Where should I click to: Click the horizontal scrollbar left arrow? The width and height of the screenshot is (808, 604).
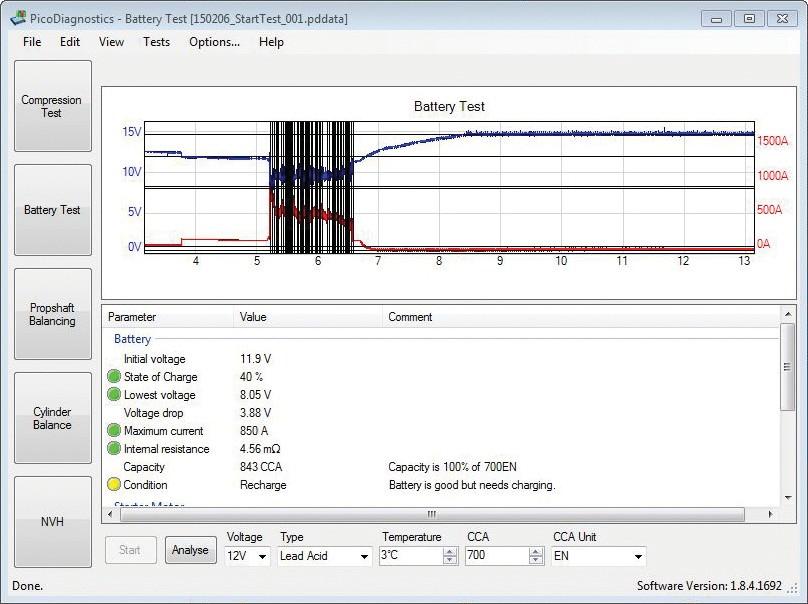pyautogui.click(x=110, y=514)
